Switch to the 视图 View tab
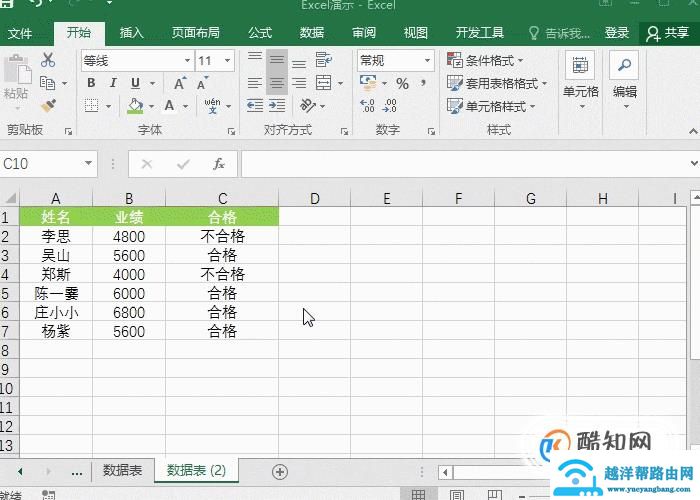The image size is (700, 500). pos(416,33)
